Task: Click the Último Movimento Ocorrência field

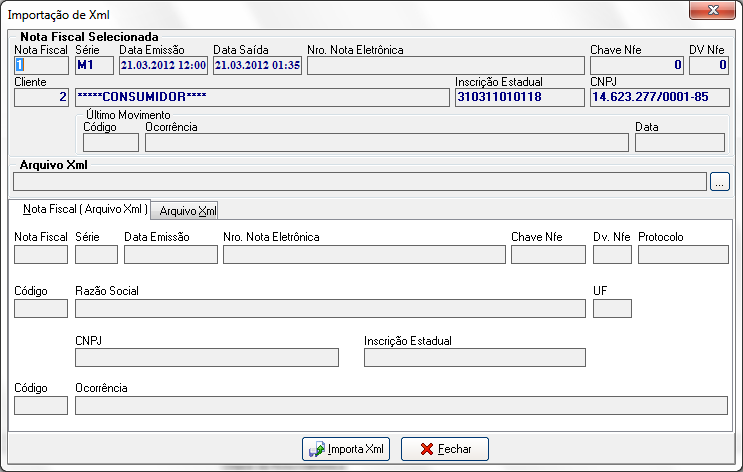Action: pyautogui.click(x=387, y=142)
